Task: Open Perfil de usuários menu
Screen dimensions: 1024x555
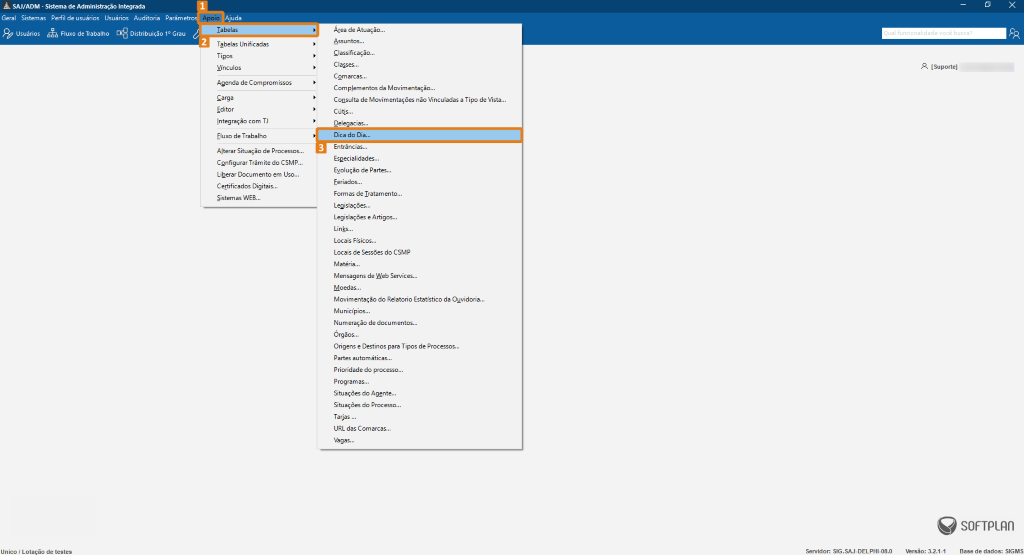Action: (75, 18)
